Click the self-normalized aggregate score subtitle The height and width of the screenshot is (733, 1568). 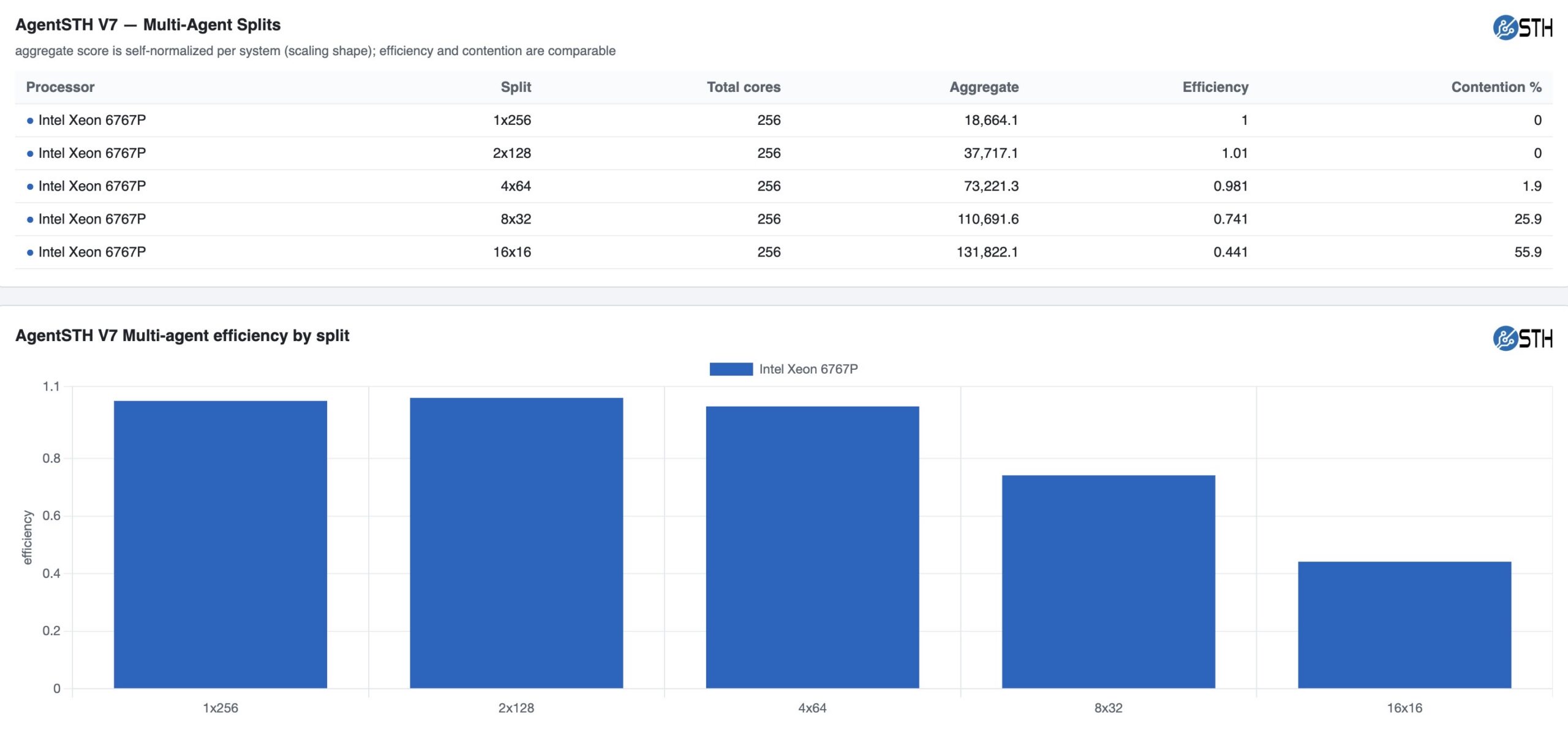pyautogui.click(x=315, y=51)
